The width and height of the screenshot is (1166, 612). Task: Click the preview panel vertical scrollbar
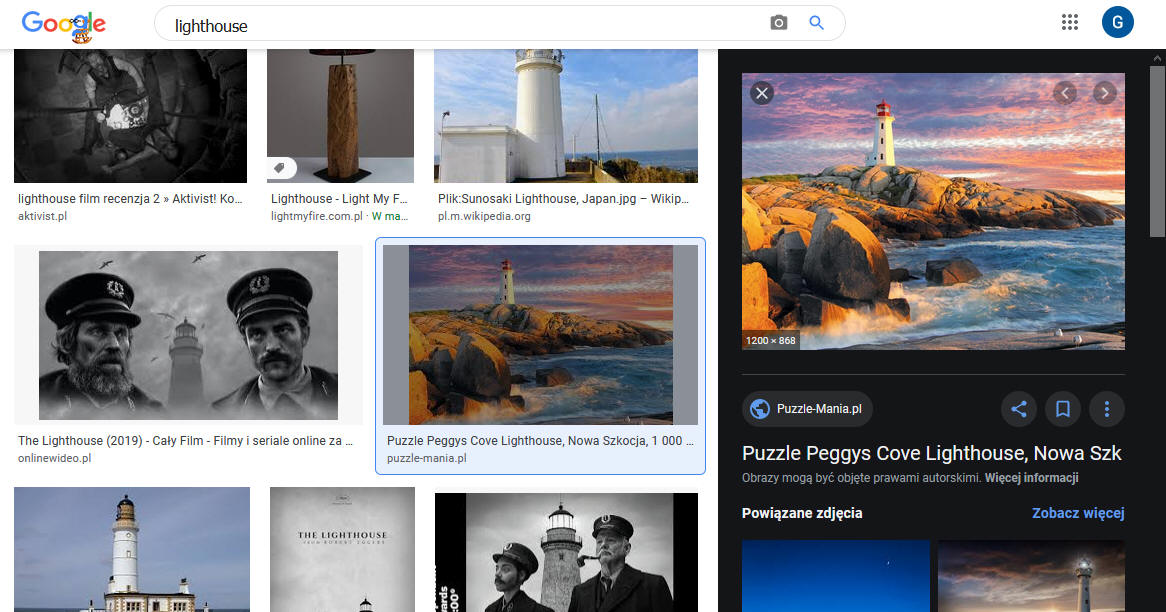(x=1157, y=150)
